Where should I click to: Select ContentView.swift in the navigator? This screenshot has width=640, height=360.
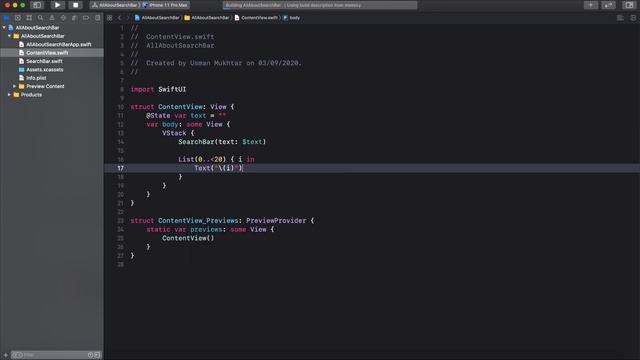click(x=52, y=53)
